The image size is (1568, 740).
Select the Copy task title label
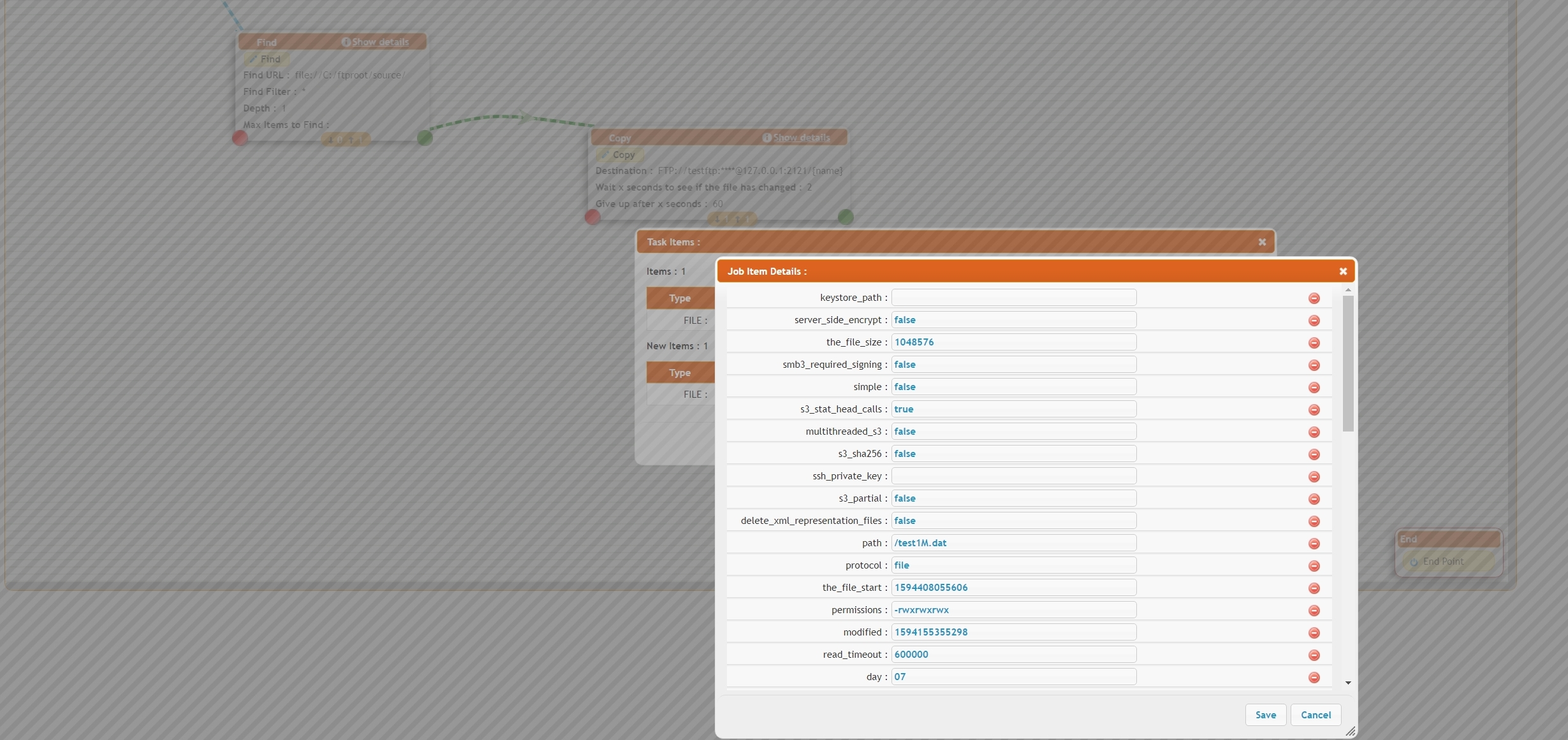pos(620,138)
